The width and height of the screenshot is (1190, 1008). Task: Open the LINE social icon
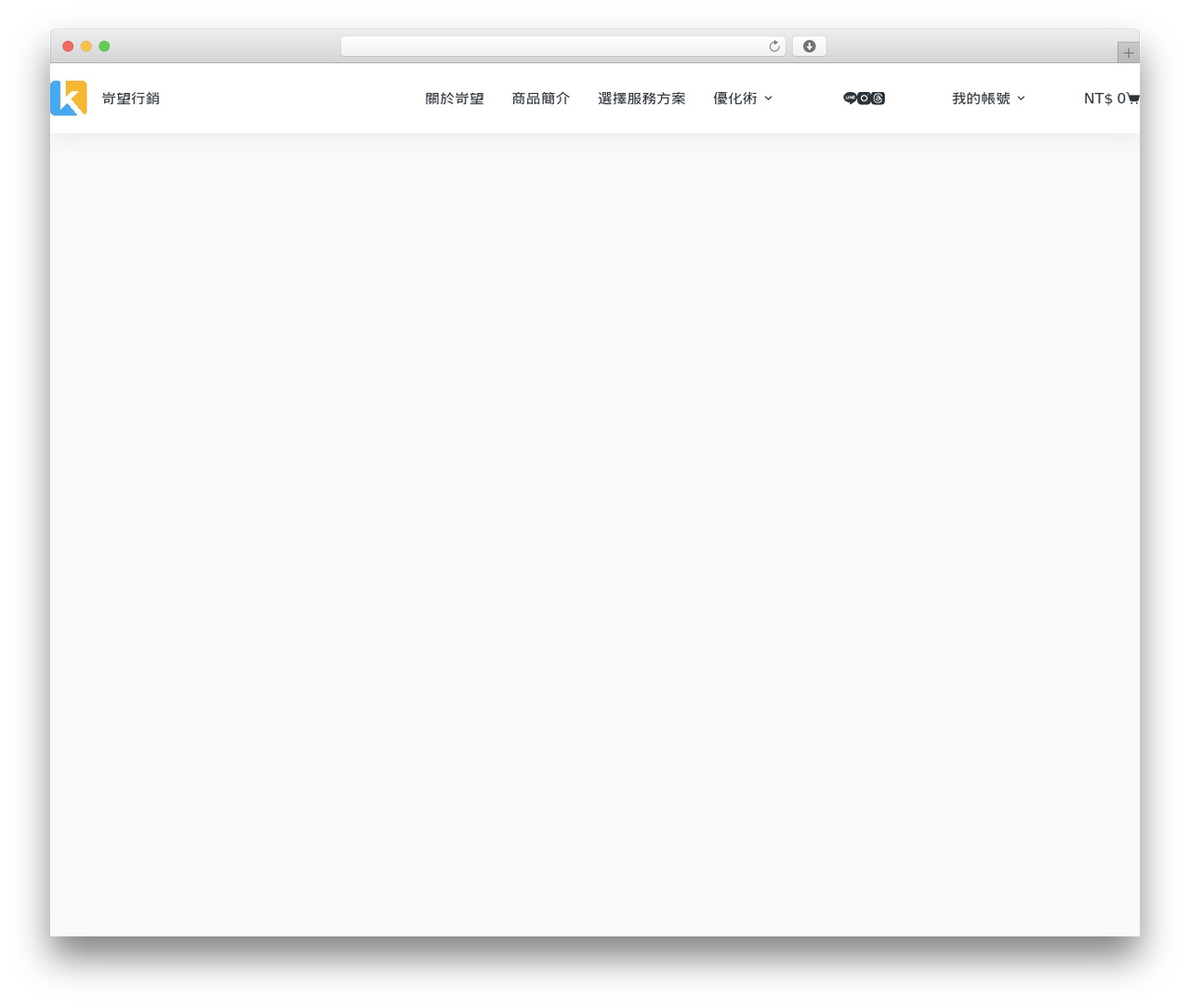click(850, 99)
